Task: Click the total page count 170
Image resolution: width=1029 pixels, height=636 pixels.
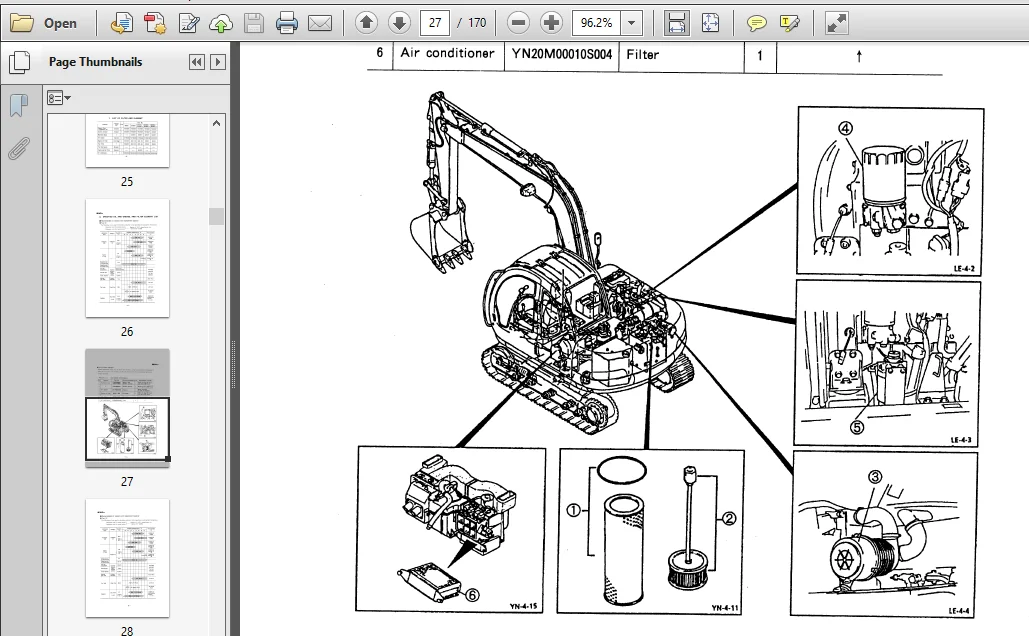Action: pyautogui.click(x=477, y=23)
